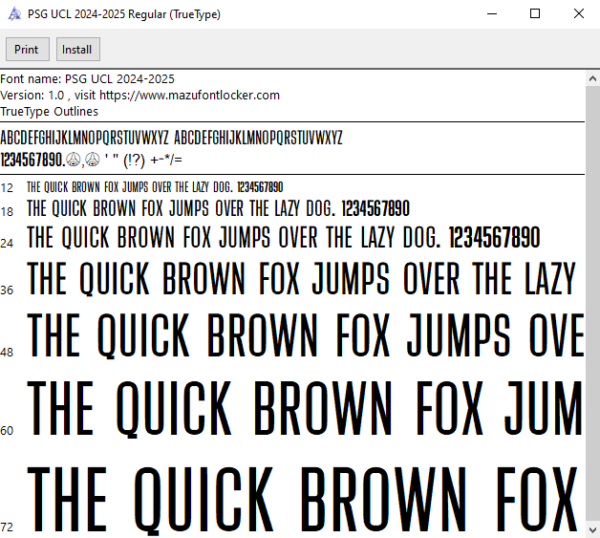Click the 60-point quick brown fox sample
This screenshot has width=600, height=538.
pos(305,409)
